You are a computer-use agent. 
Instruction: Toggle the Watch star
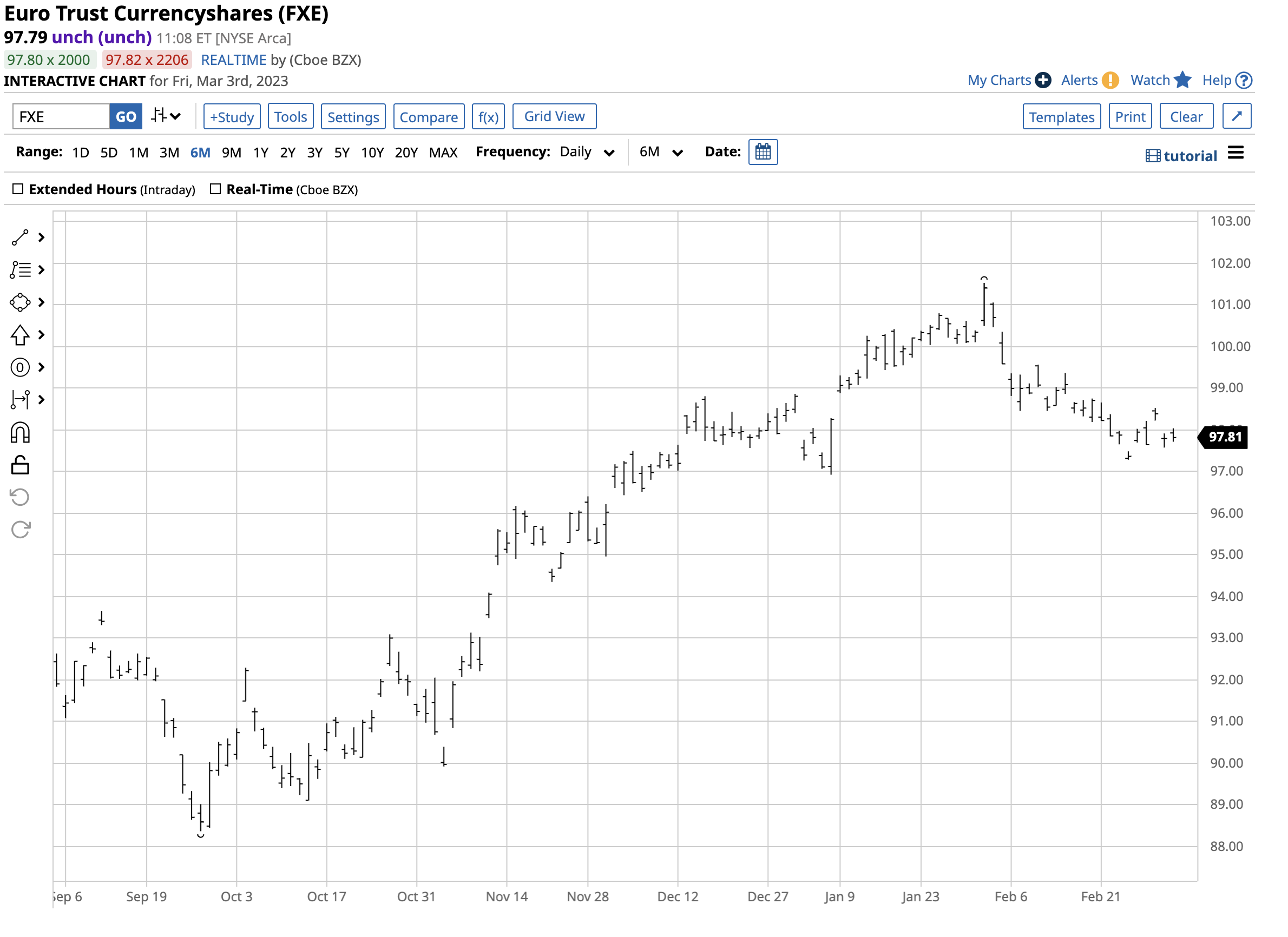coord(1183,80)
